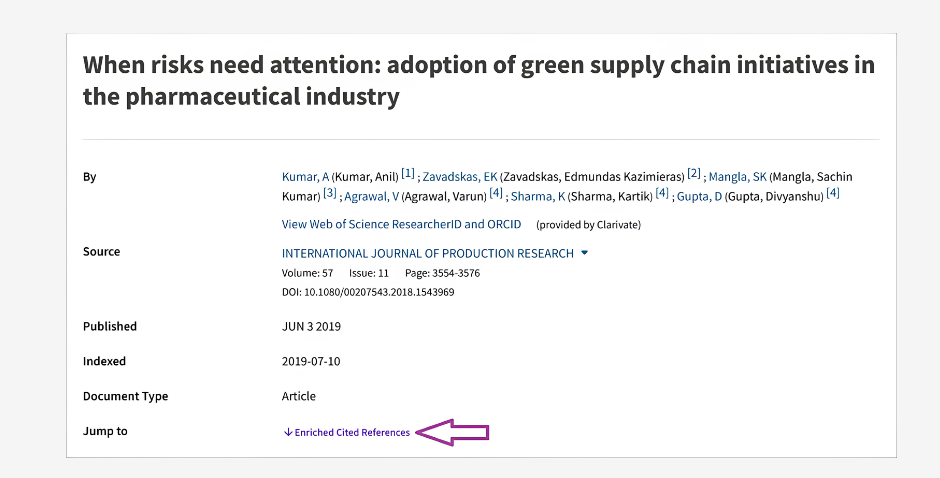The height and width of the screenshot is (478, 940).
Task: Expand dropdown arrow beside journal name
Action: (x=585, y=254)
